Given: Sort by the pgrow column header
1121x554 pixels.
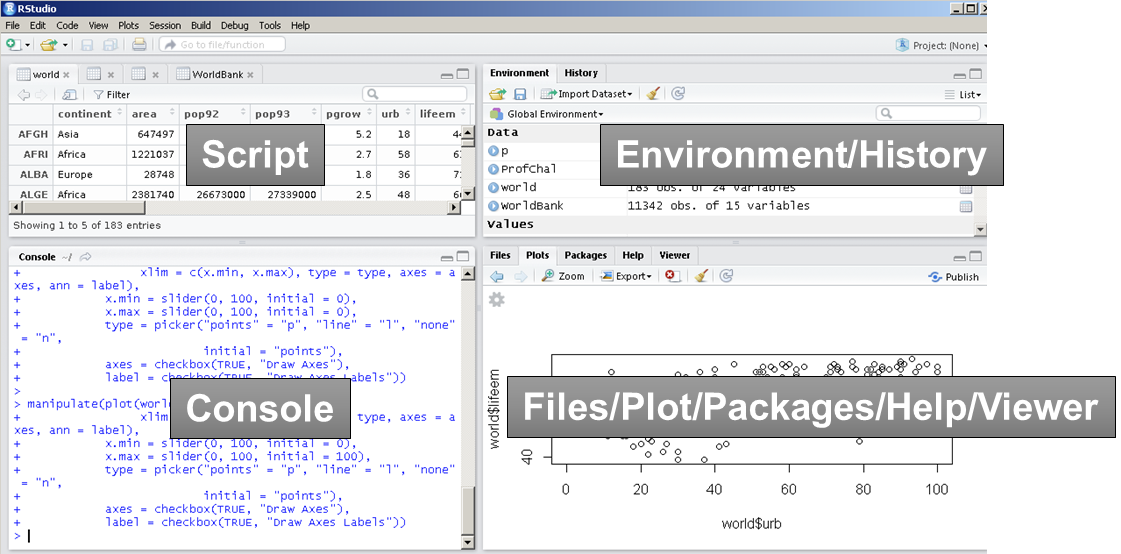Looking at the screenshot, I should [x=349, y=114].
